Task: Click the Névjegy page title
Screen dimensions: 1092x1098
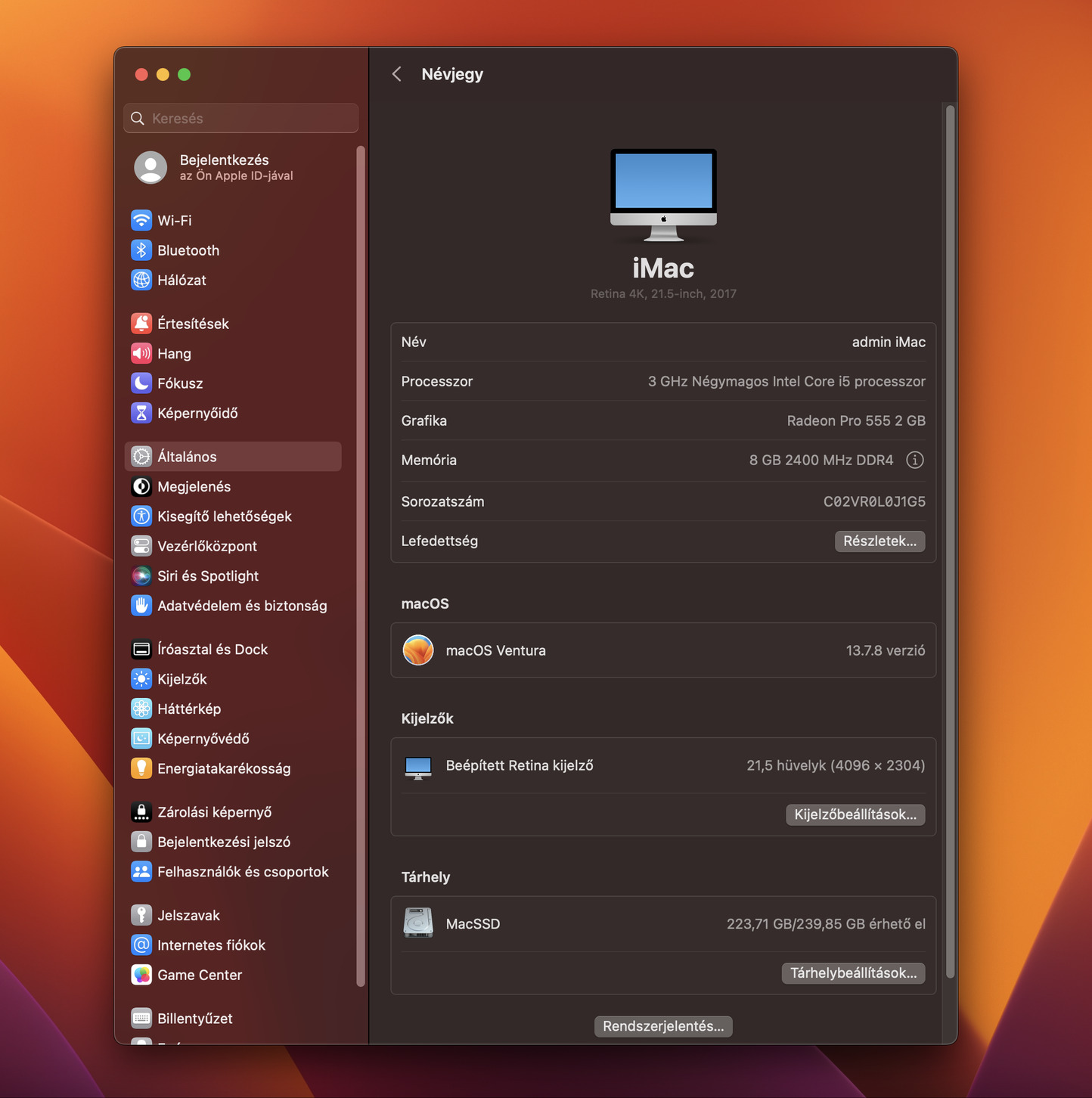Action: point(452,74)
